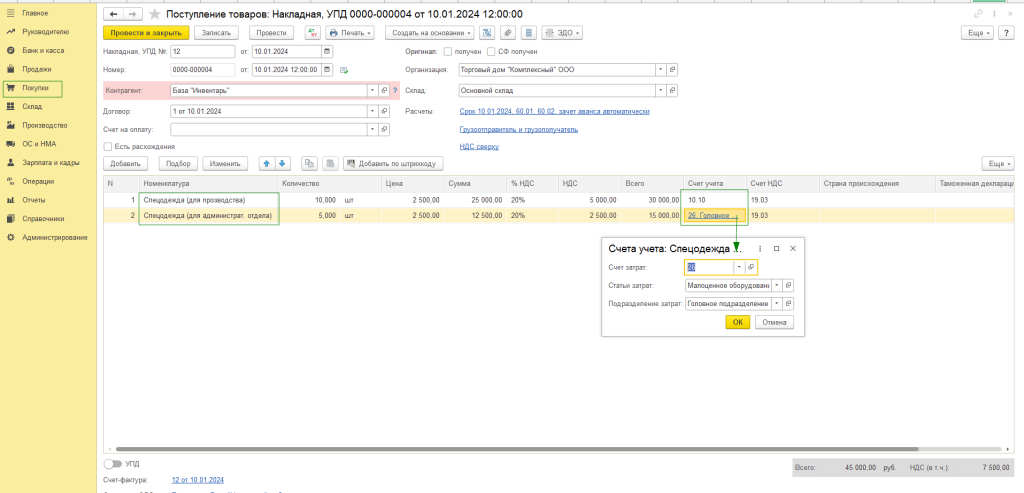Check the СФ получен checkbox
The height and width of the screenshot is (493, 1024).
click(x=490, y=51)
